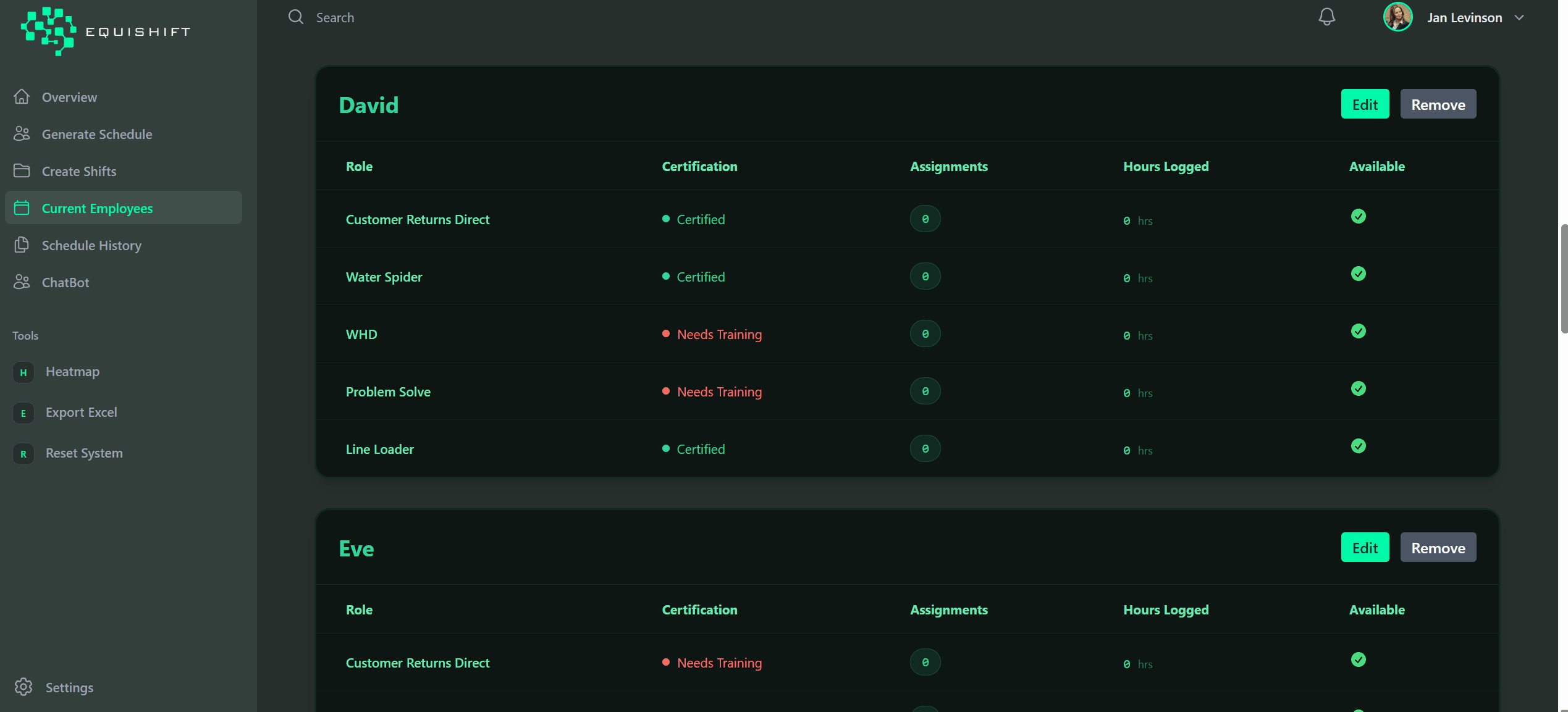This screenshot has height=712, width=1568.
Task: Click David's Problem Solve role name
Action: [388, 392]
